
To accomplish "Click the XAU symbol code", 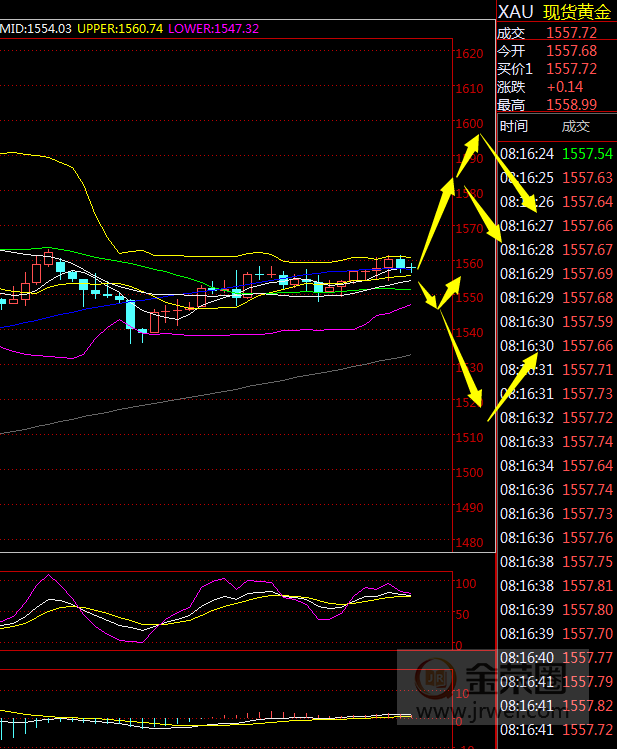I will (515, 12).
